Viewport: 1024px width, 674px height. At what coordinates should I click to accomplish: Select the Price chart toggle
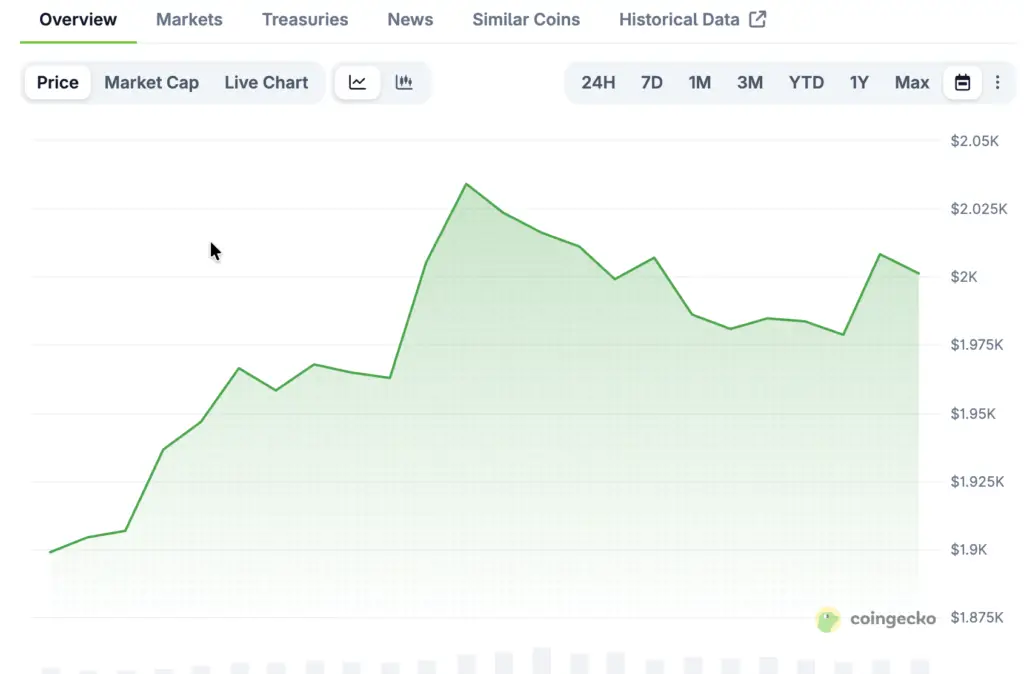point(58,83)
